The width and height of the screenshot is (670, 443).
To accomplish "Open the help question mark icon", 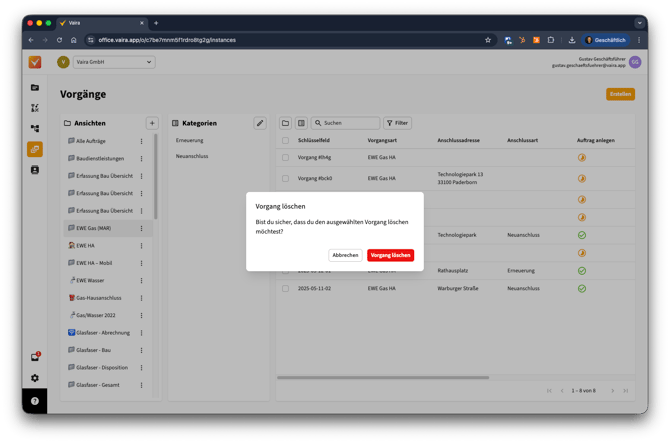I will pos(35,401).
